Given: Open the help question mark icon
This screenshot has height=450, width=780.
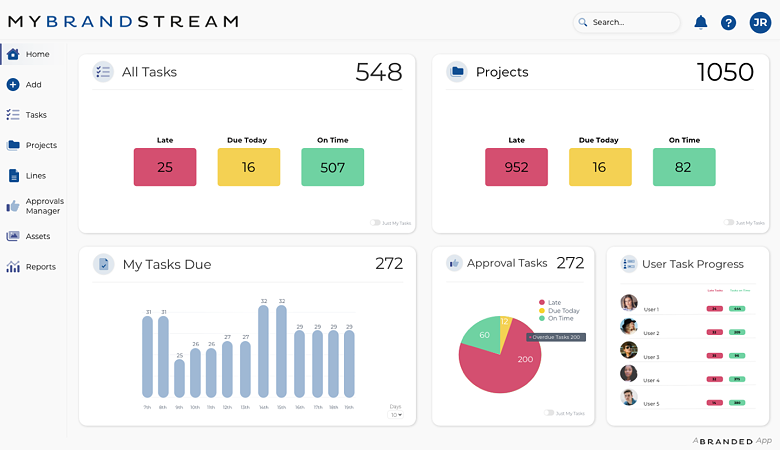Looking at the screenshot, I should click(728, 22).
